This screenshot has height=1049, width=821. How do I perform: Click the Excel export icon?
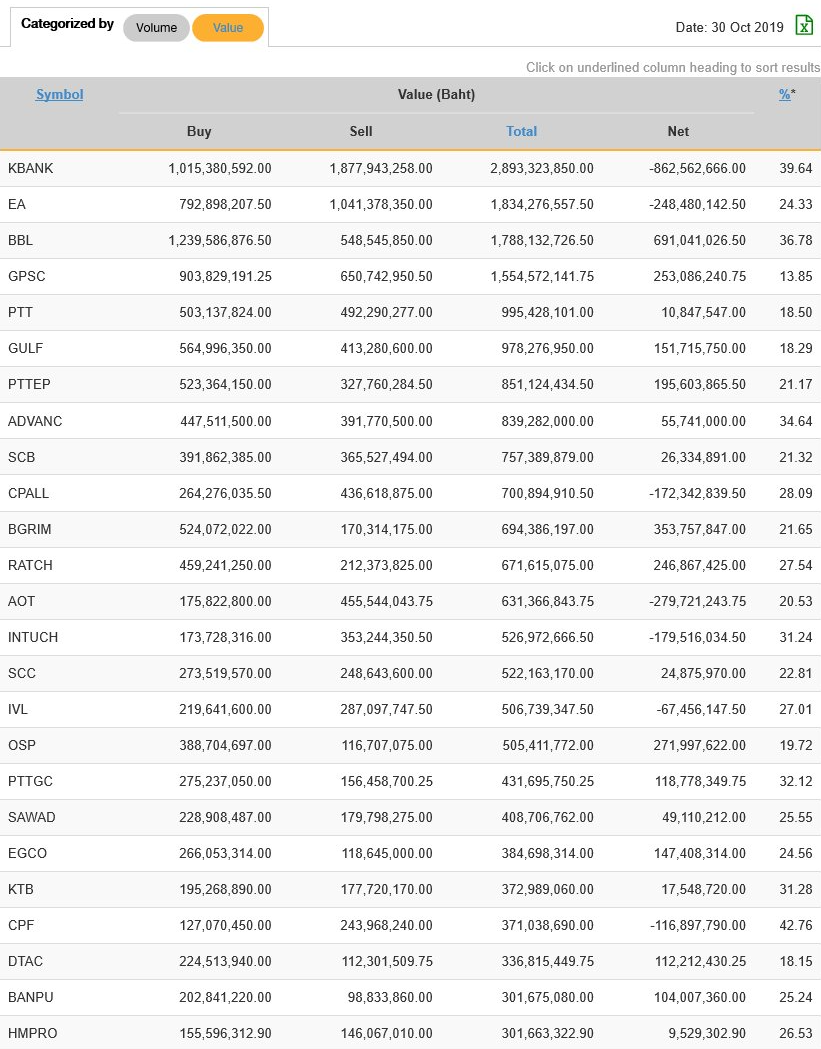pyautogui.click(x=804, y=26)
